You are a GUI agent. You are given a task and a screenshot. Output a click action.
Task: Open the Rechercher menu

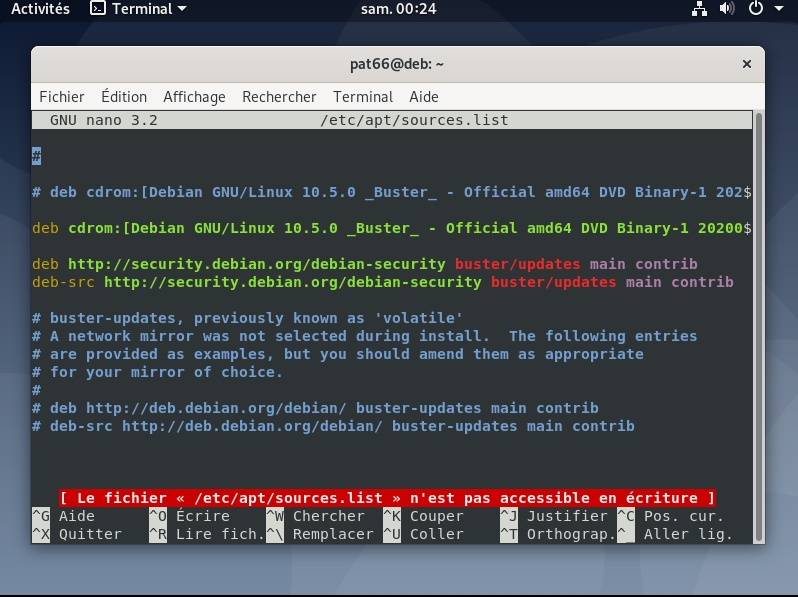click(x=279, y=97)
